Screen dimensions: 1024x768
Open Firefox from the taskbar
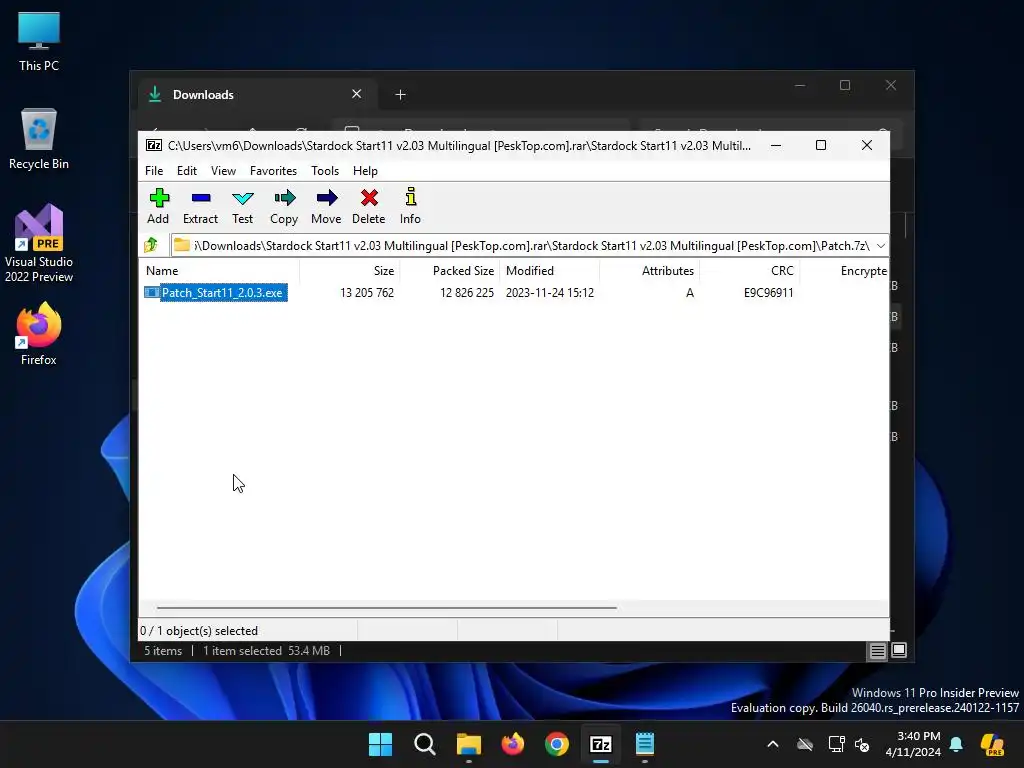[513, 744]
